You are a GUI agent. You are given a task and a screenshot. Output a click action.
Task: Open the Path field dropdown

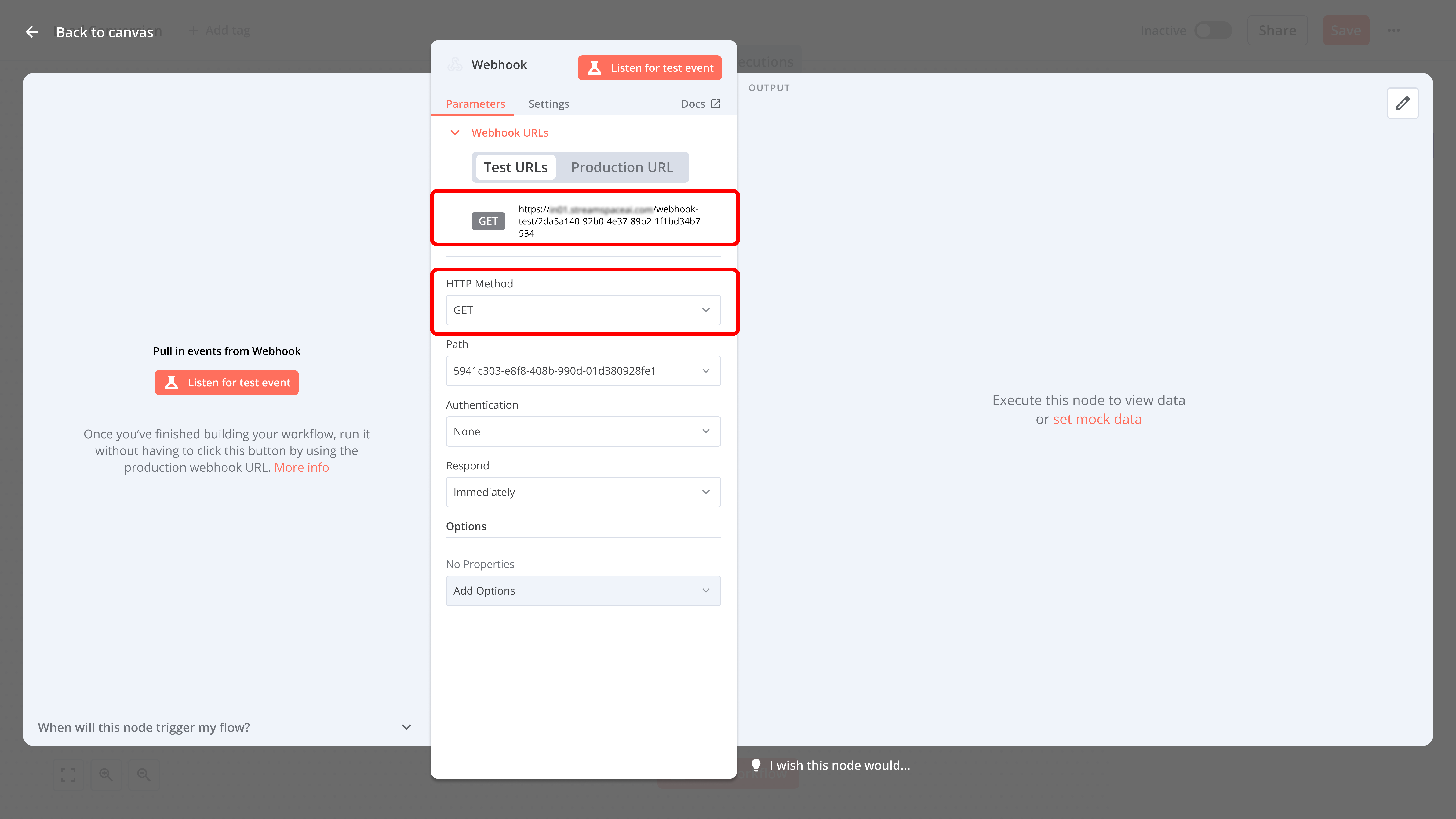coord(583,371)
